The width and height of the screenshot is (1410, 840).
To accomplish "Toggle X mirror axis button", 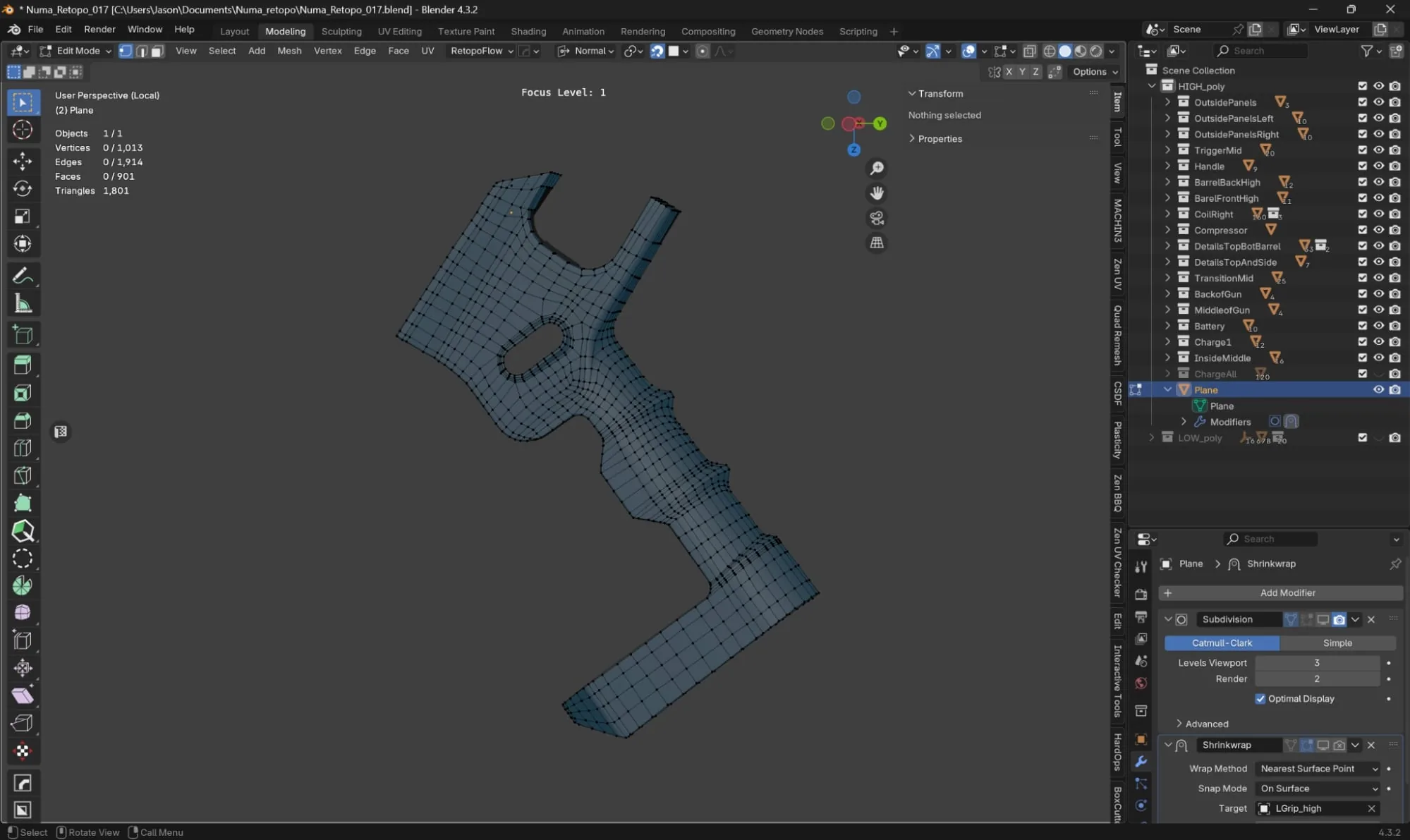I will [x=1009, y=72].
